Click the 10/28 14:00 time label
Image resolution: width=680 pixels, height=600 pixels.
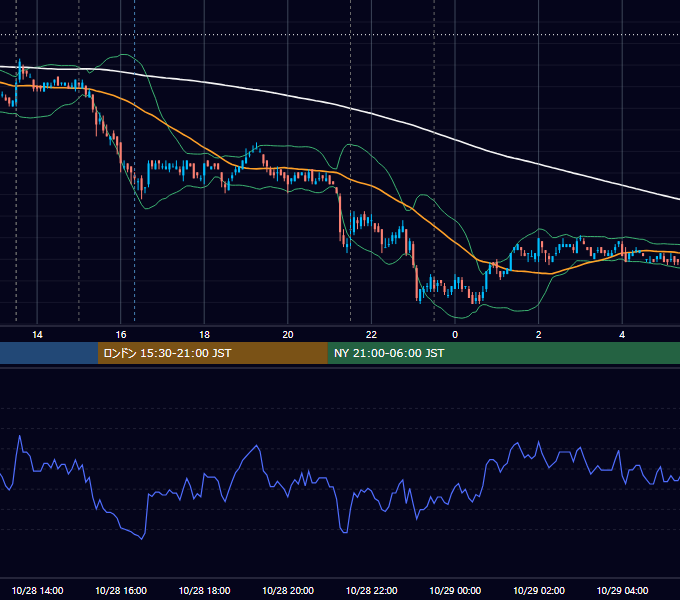37,590
